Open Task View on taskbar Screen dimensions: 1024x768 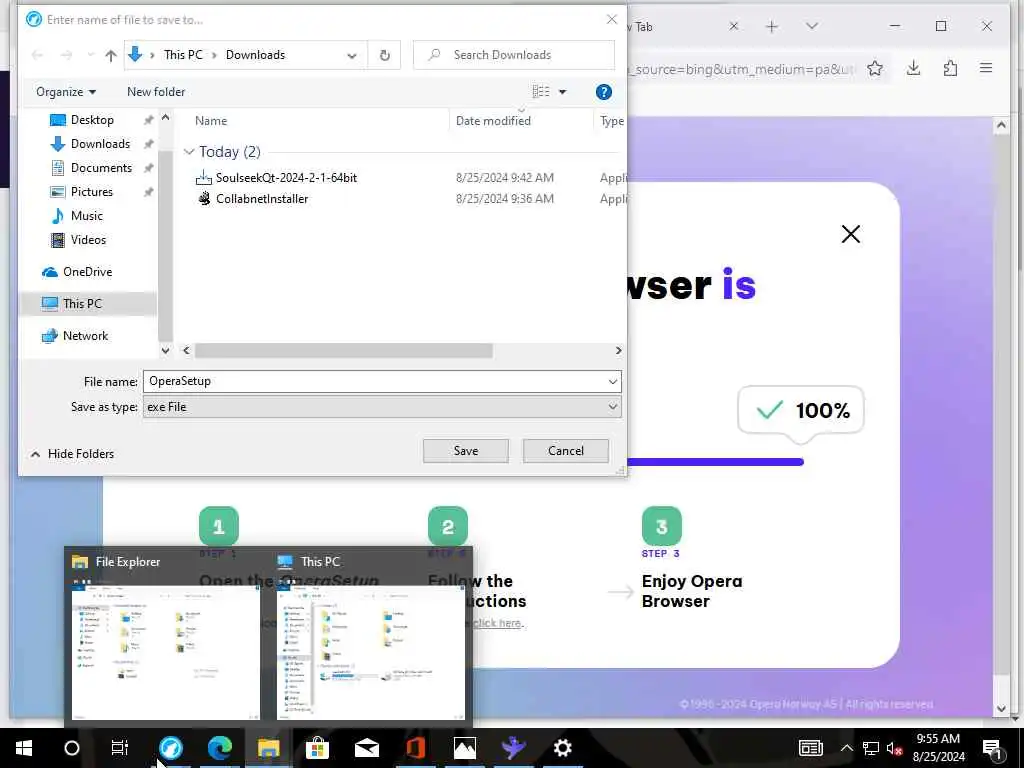120,748
